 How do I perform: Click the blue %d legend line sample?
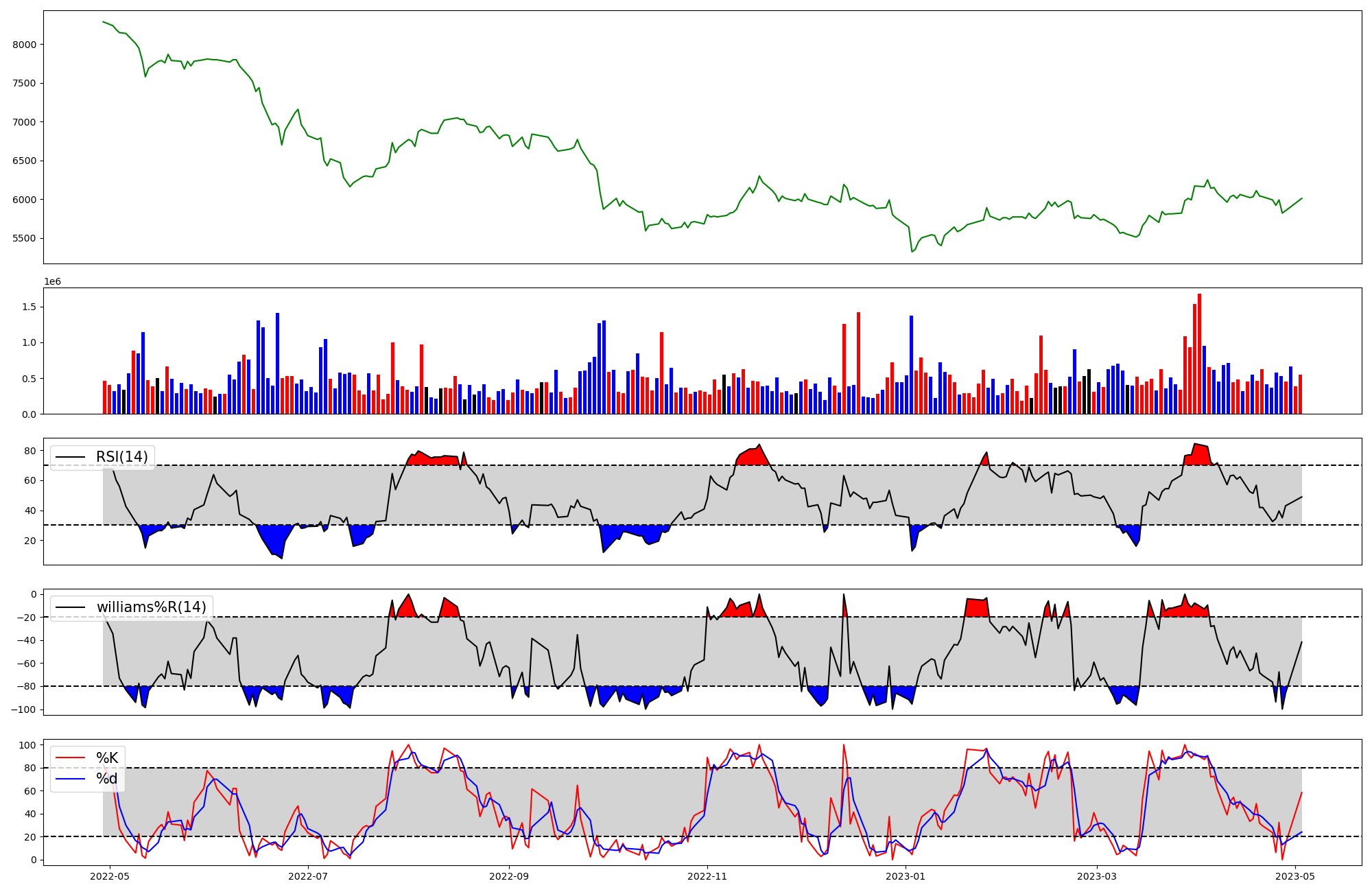(x=71, y=779)
